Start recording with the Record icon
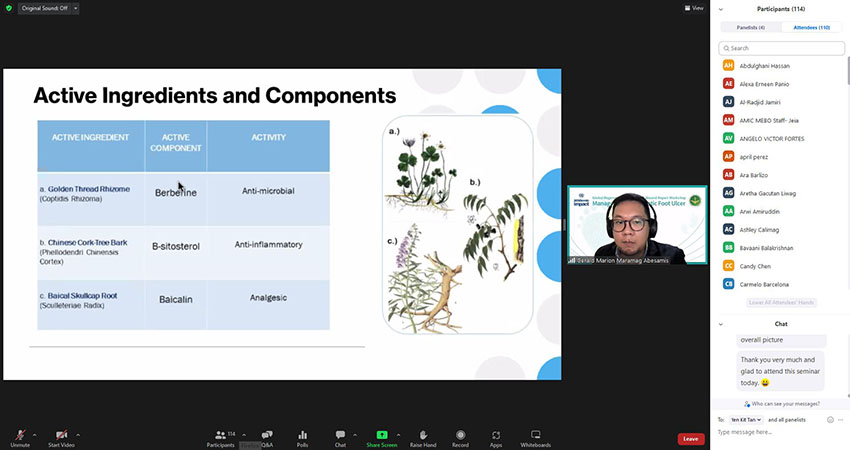This screenshot has height=450, width=850. click(460, 435)
